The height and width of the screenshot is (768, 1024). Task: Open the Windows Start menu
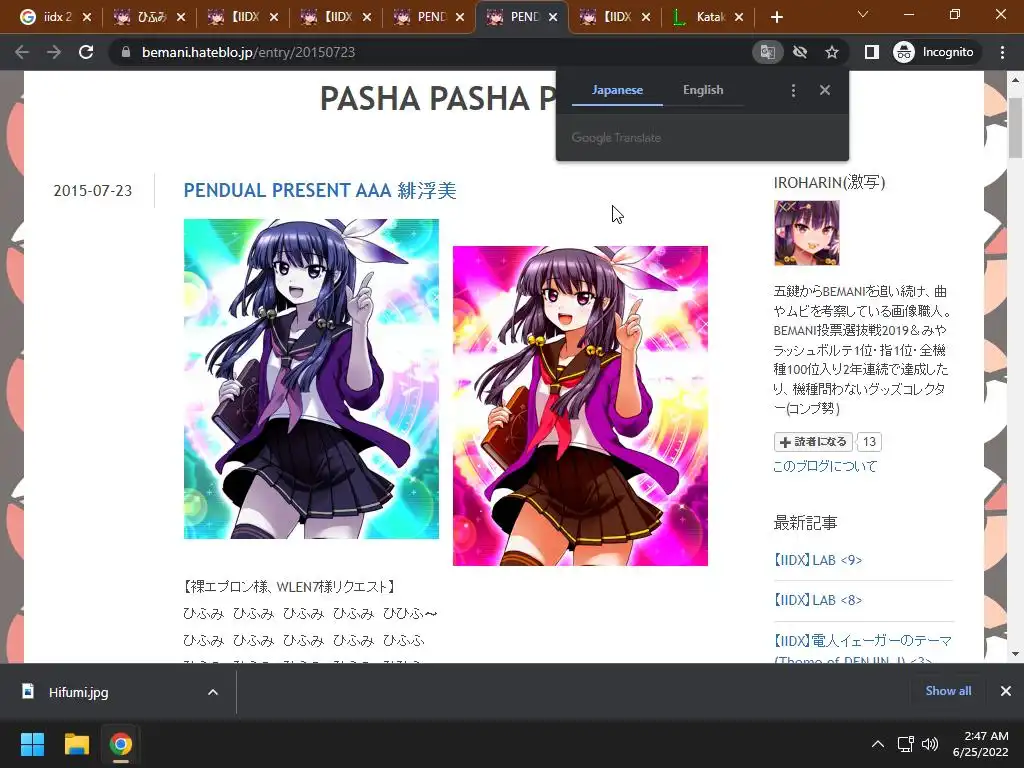33,744
